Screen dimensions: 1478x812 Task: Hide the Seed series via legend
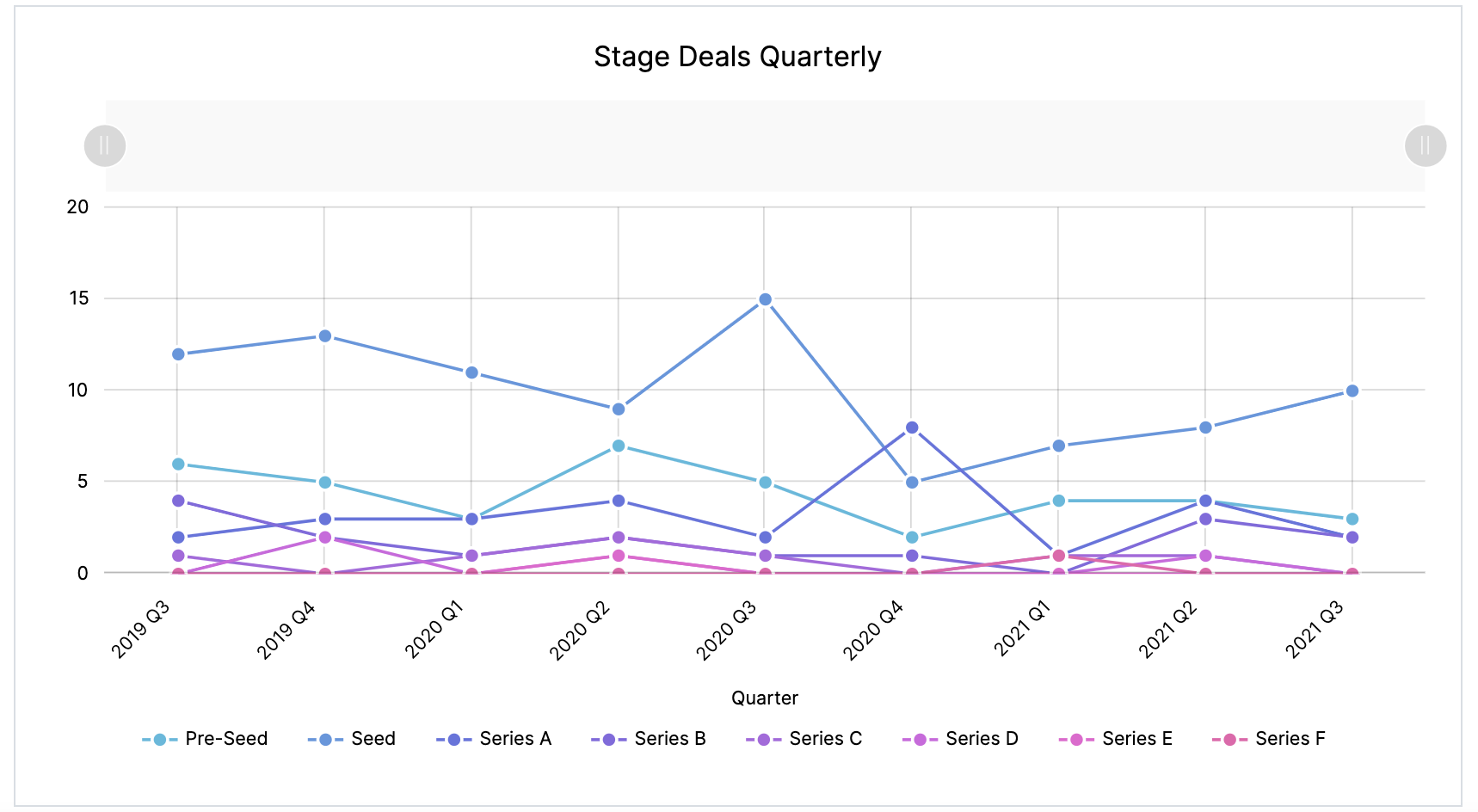[x=352, y=739]
